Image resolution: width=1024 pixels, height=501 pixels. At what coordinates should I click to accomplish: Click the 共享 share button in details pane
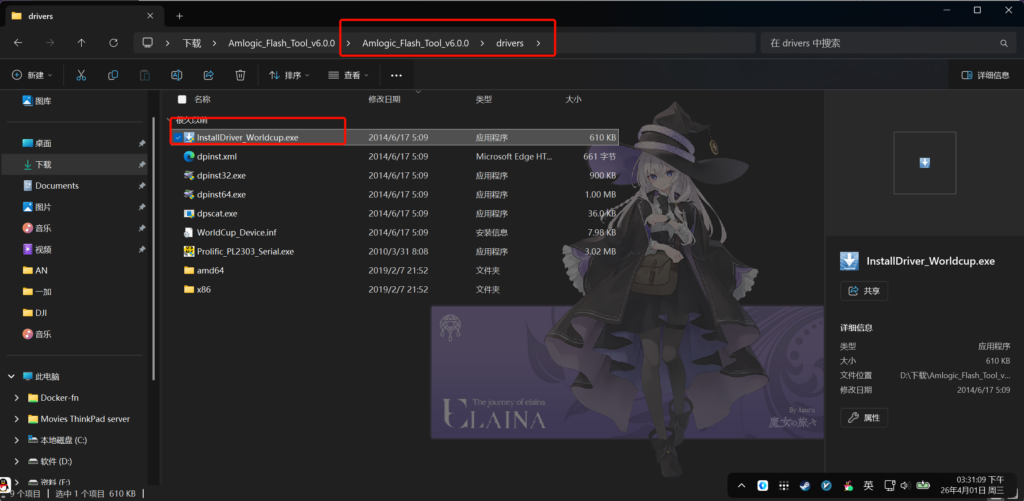point(864,290)
